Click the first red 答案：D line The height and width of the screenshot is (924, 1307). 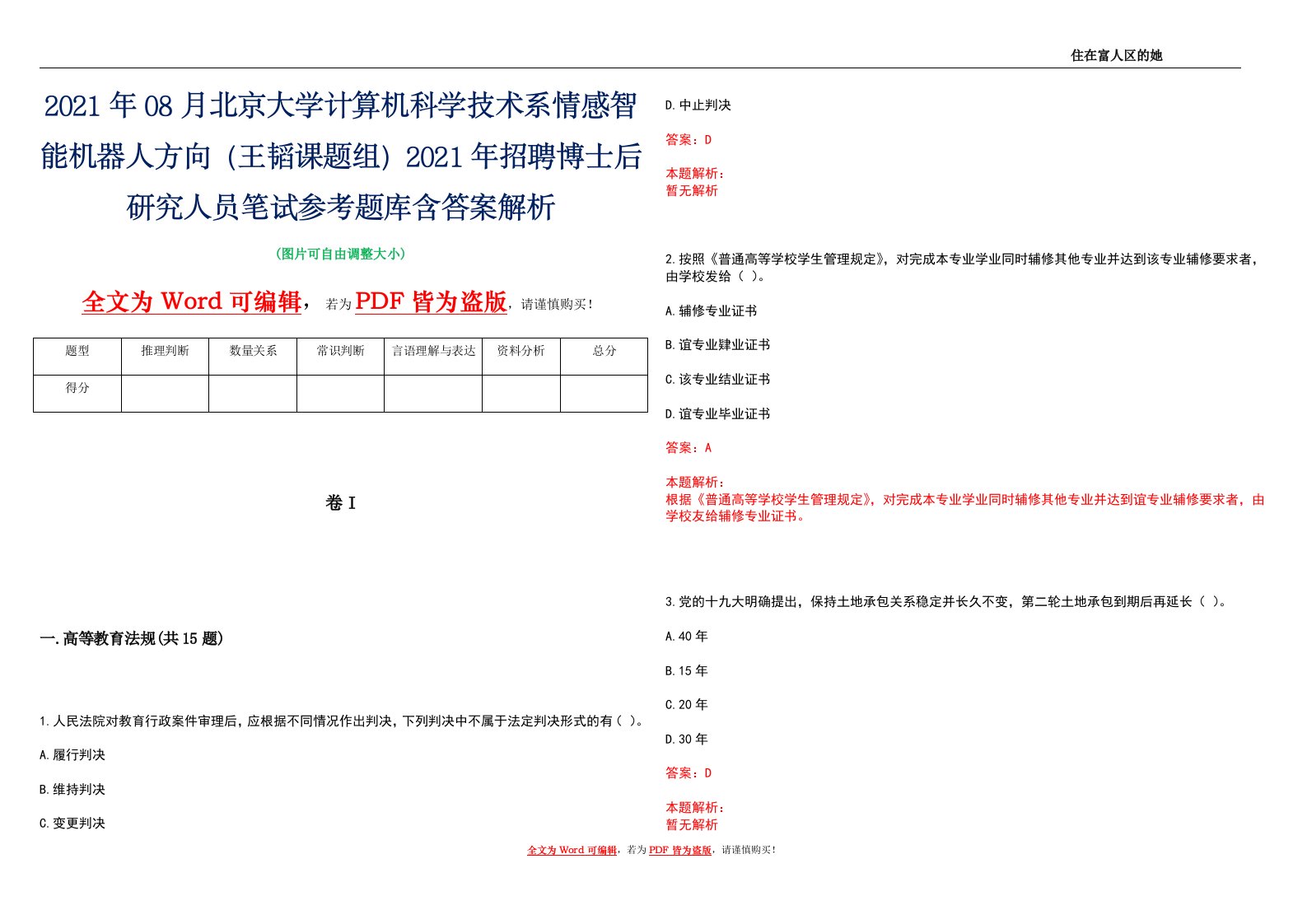[x=689, y=140]
